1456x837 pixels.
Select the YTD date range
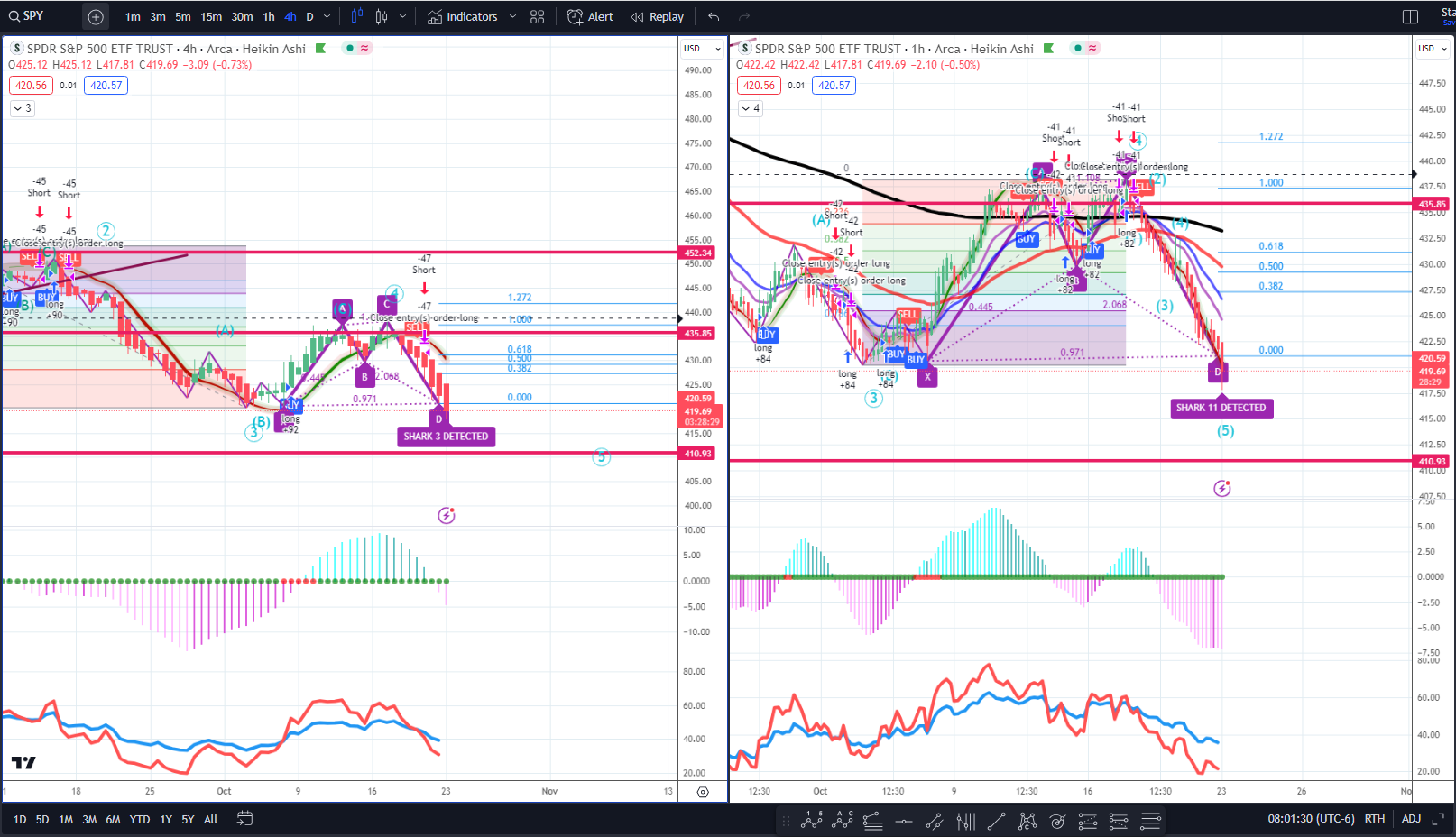pos(140,820)
